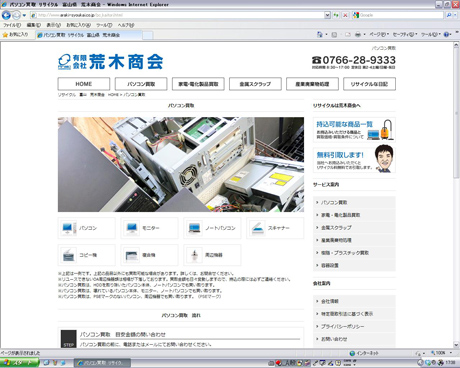
Task: Click the RSS feeds icon in command bar
Action: [x=334, y=34]
